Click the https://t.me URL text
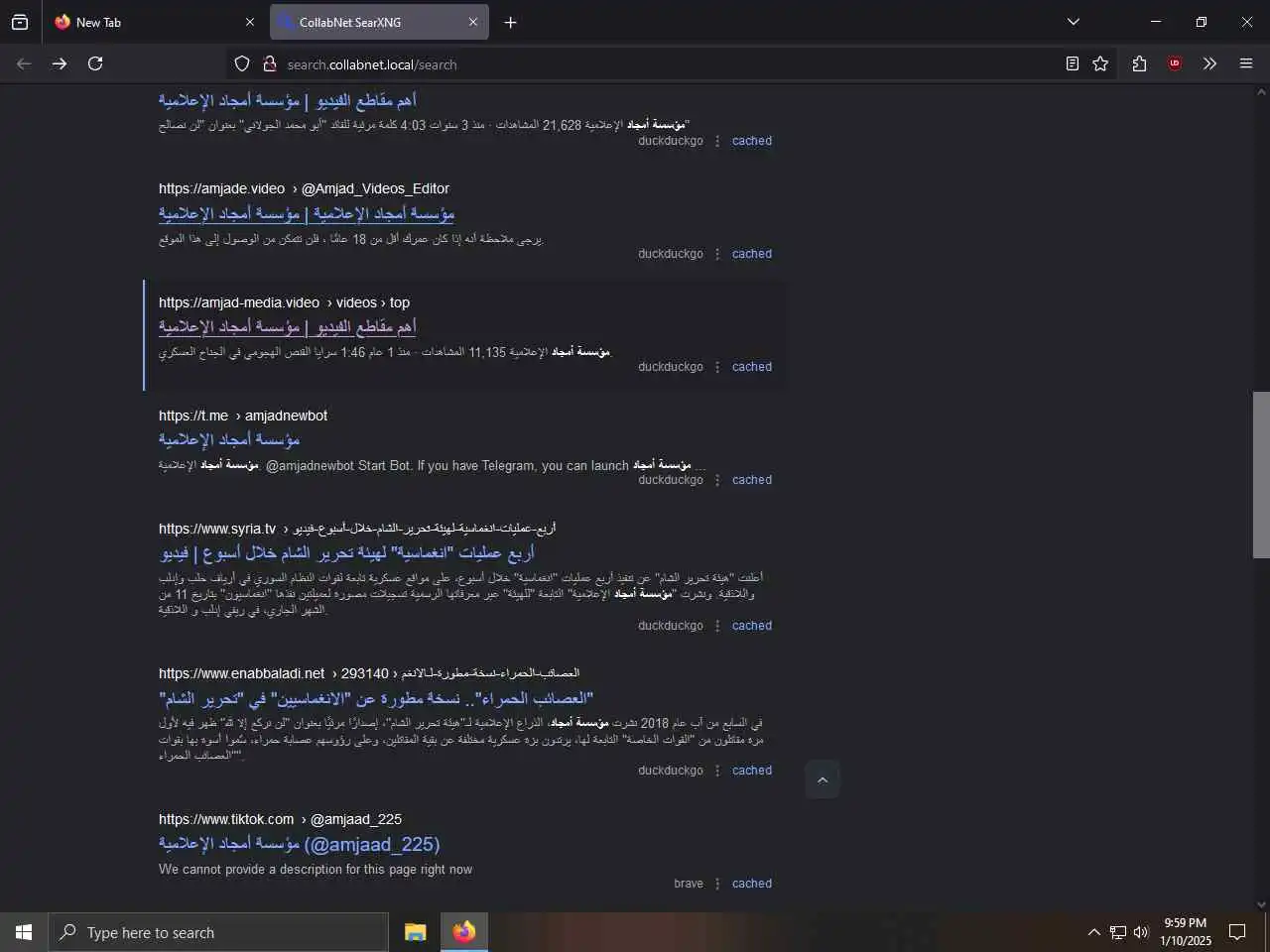The height and width of the screenshot is (952, 1270). (193, 416)
